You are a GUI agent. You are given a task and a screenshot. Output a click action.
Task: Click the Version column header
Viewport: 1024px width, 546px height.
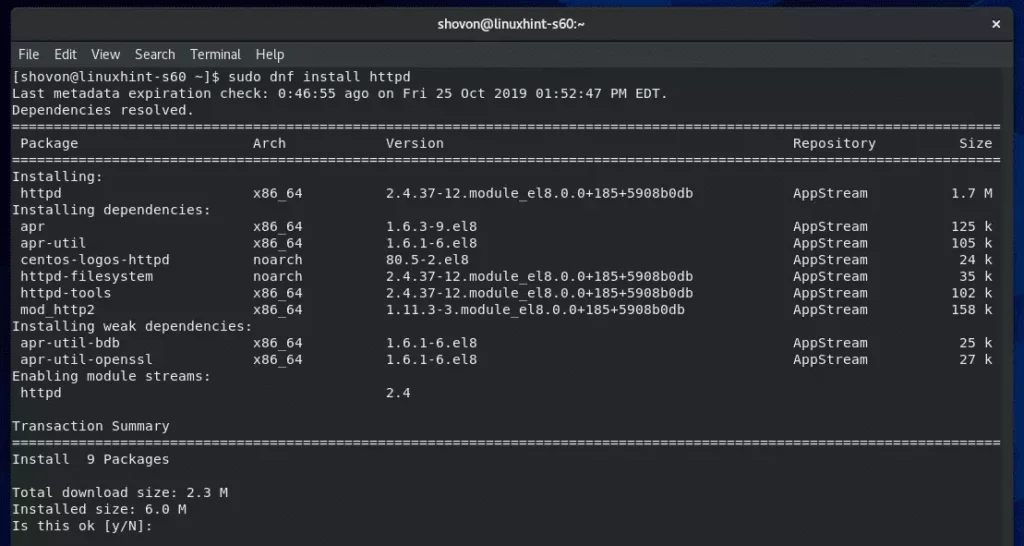(x=415, y=143)
